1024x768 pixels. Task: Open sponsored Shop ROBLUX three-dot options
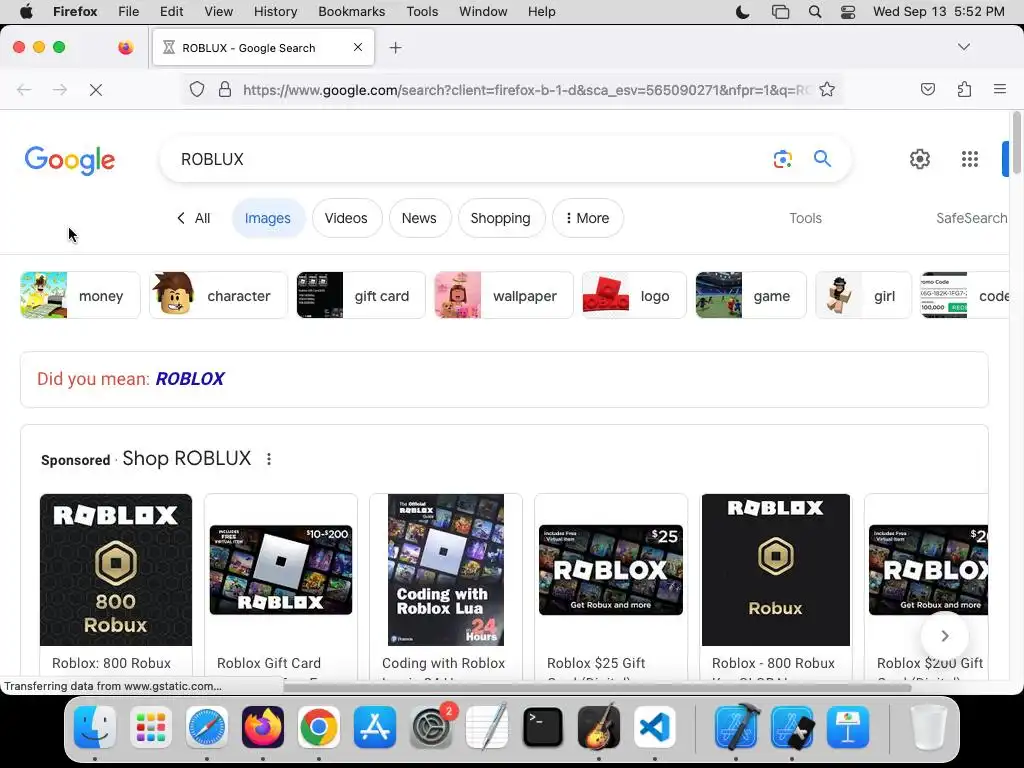(x=268, y=459)
